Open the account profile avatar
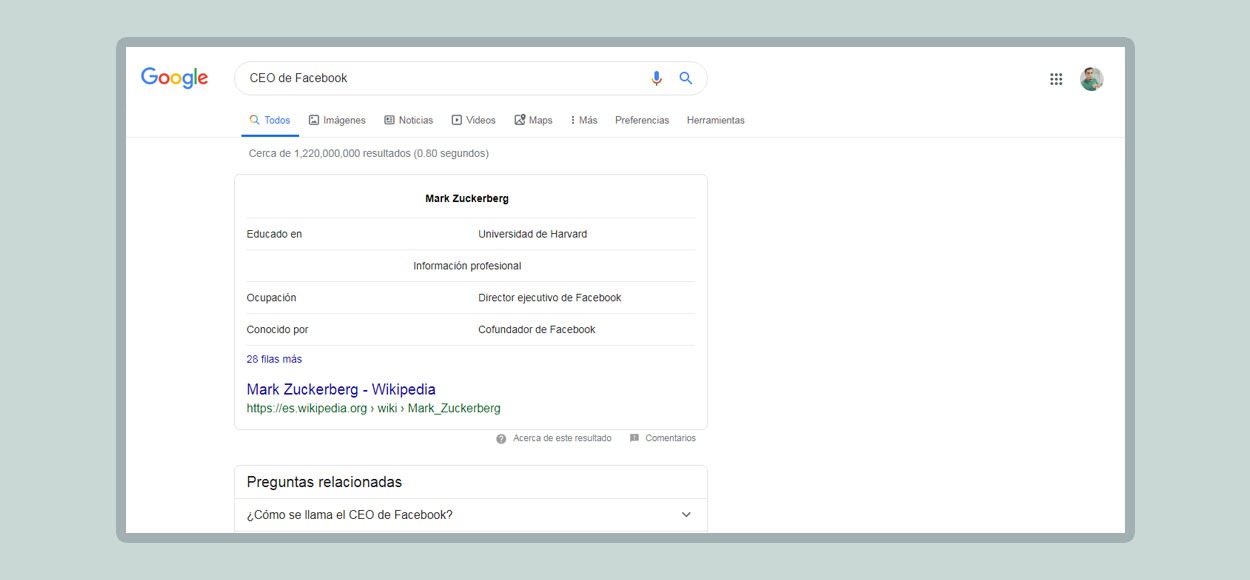 coord(1091,79)
